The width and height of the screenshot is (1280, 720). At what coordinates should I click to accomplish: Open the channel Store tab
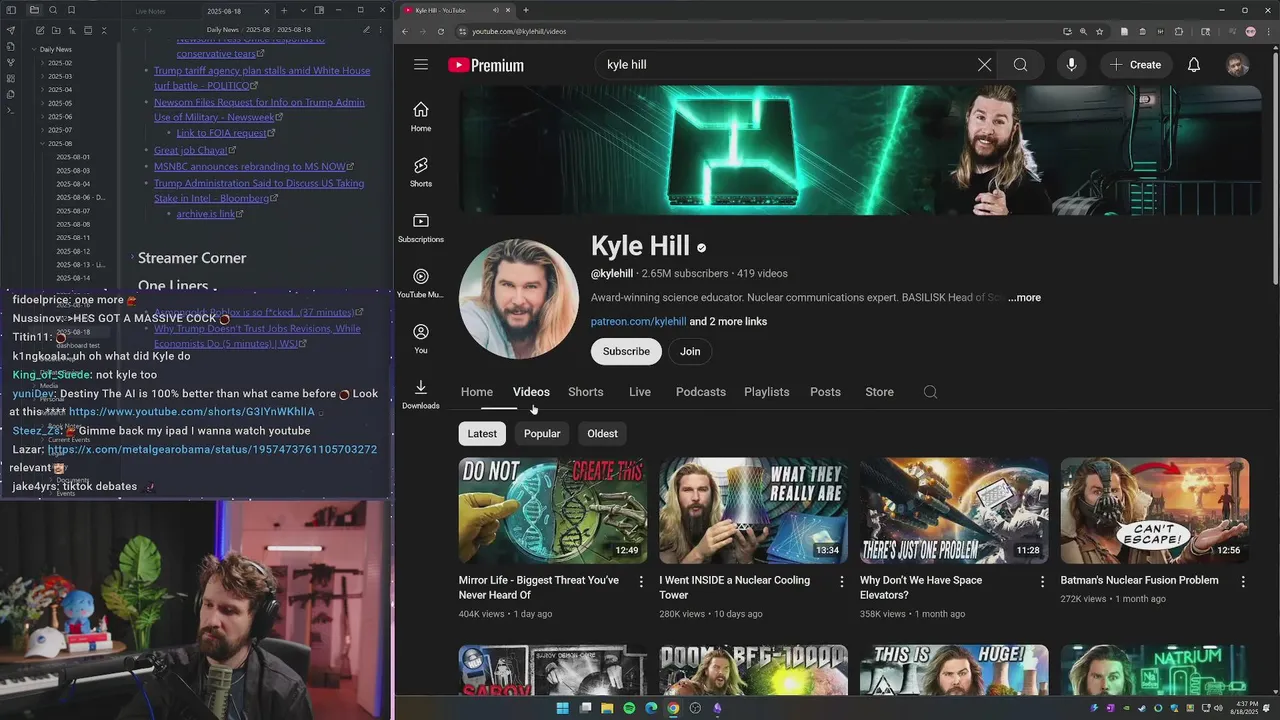880,392
